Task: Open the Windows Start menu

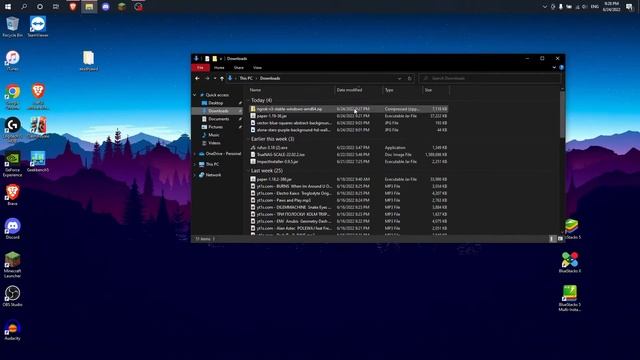Action: point(8,7)
